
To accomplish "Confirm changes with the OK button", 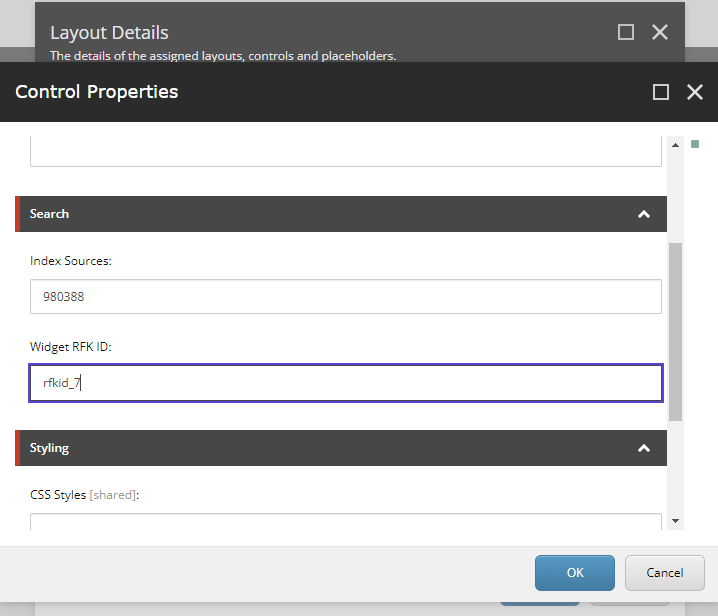I will [575, 573].
